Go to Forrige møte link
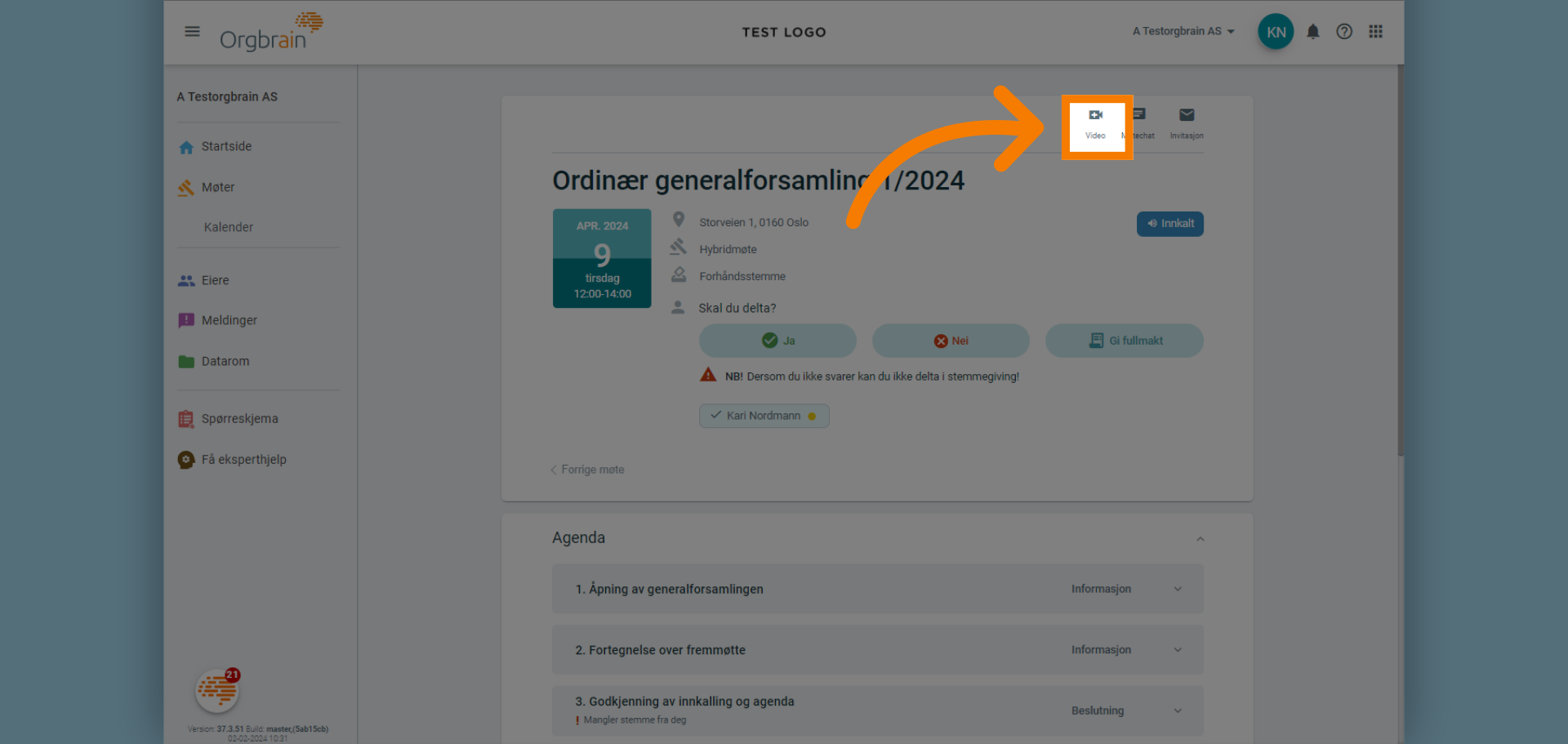 tap(587, 470)
